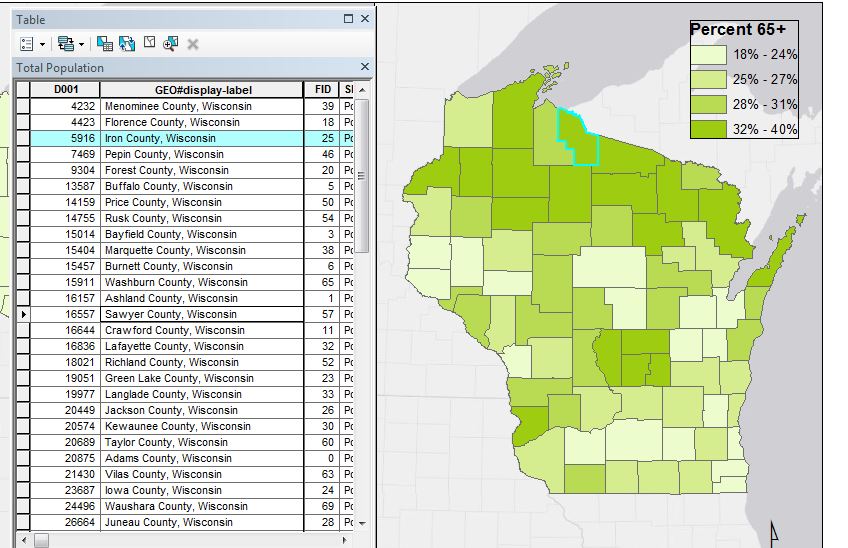
Task: Expand the Table Options dropdown arrow
Action: pos(42,44)
